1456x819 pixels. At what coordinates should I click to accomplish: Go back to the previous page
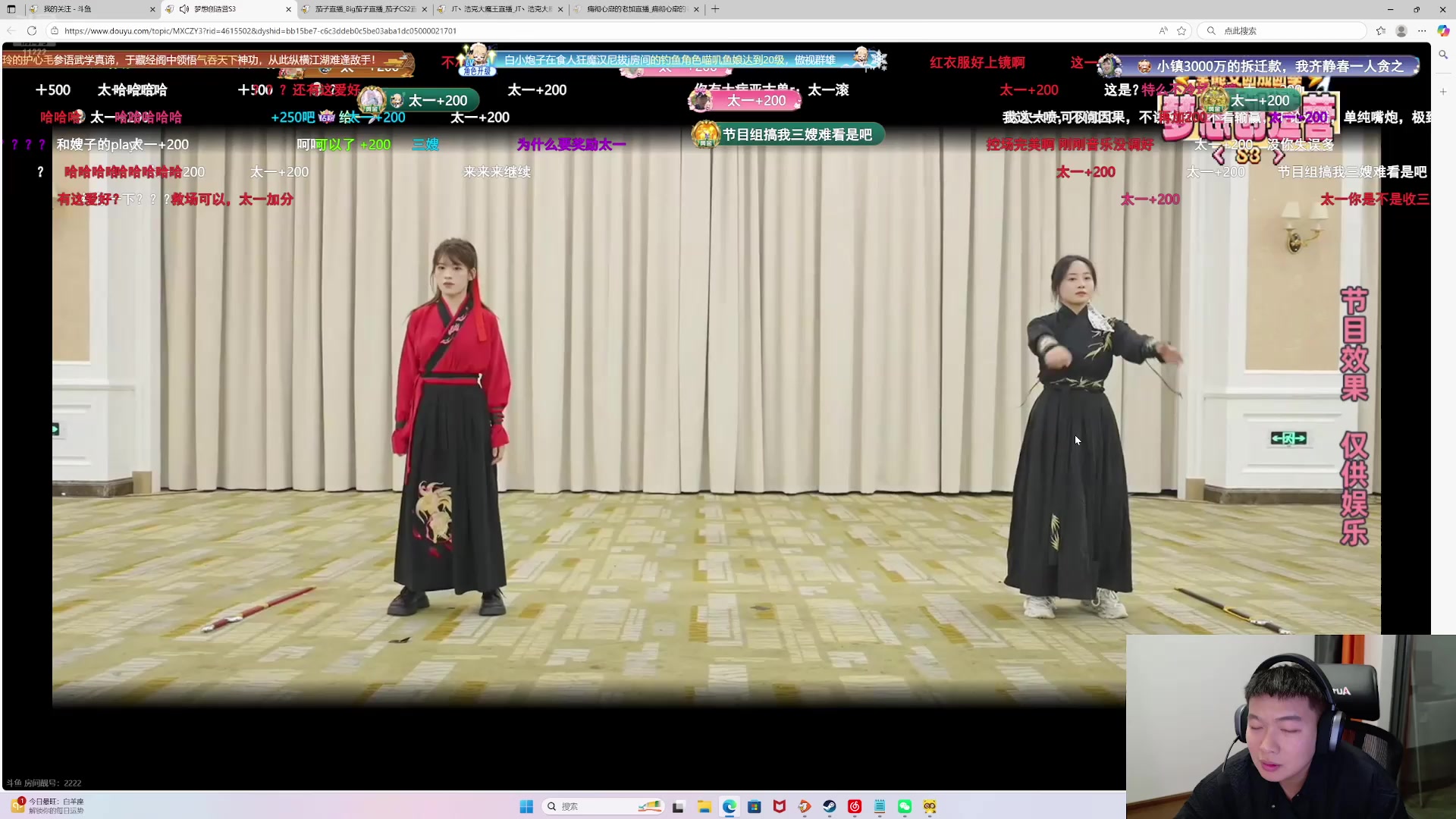[x=11, y=30]
